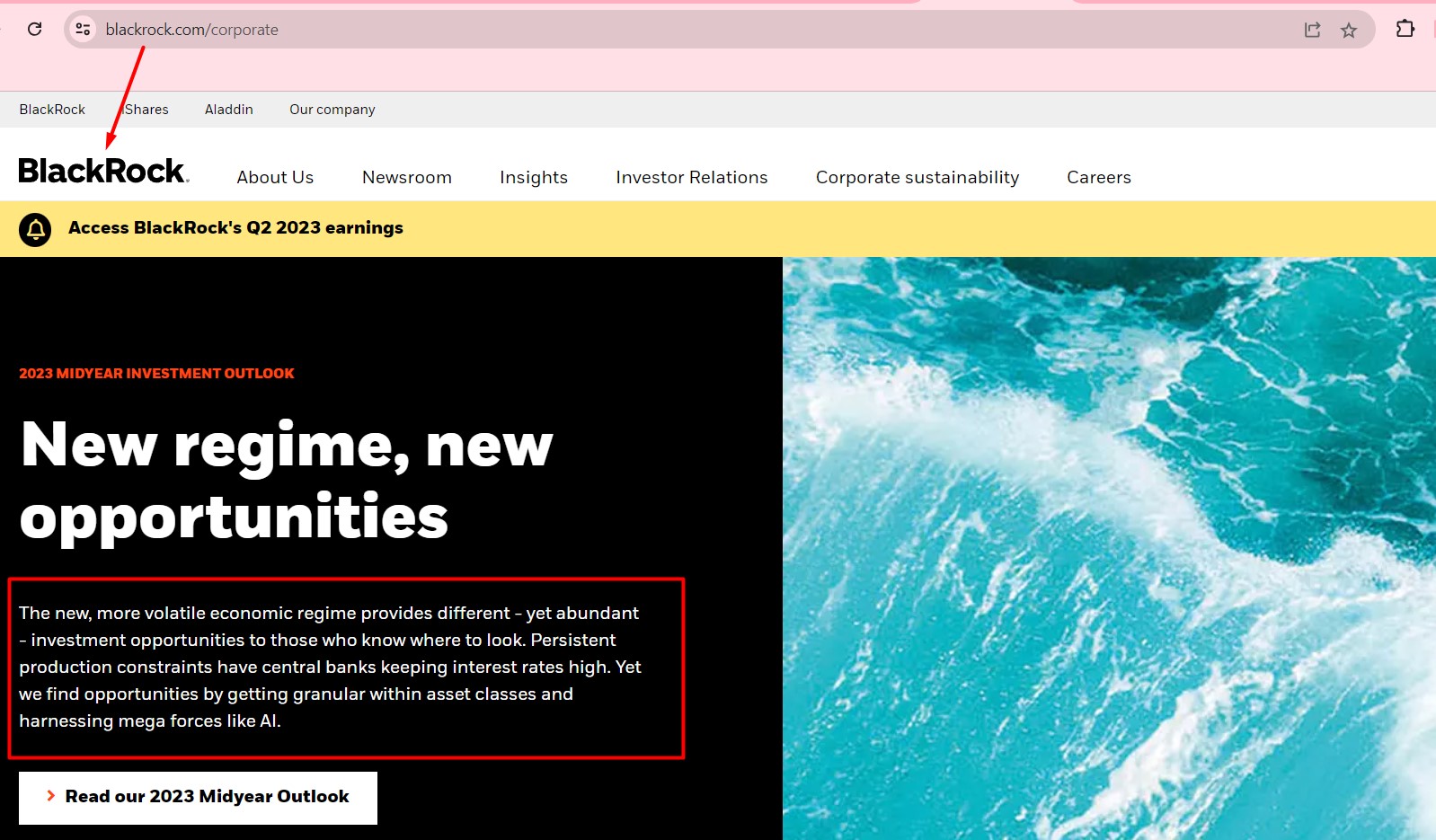1436x840 pixels.
Task: Select Aladdin in the top gray bar
Action: point(229,110)
